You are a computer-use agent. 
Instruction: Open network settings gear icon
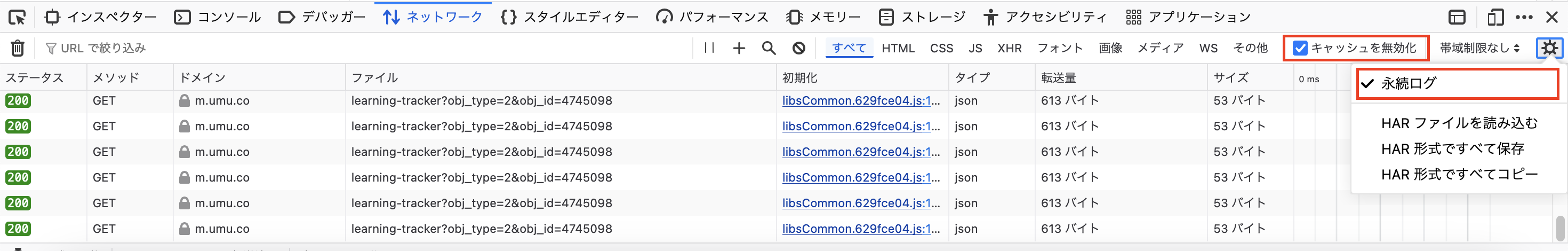(1549, 48)
